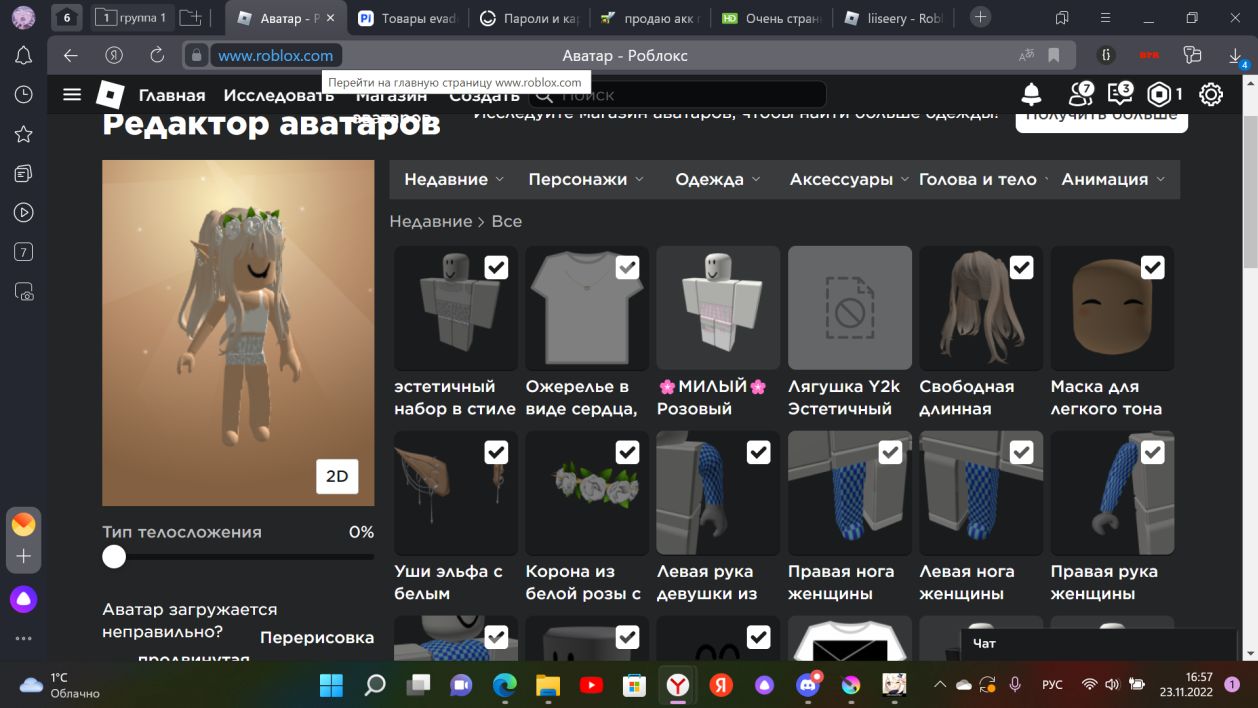Expand the 'Анимация' category dropdown
Screen dimensions: 1258x708
1113,179
